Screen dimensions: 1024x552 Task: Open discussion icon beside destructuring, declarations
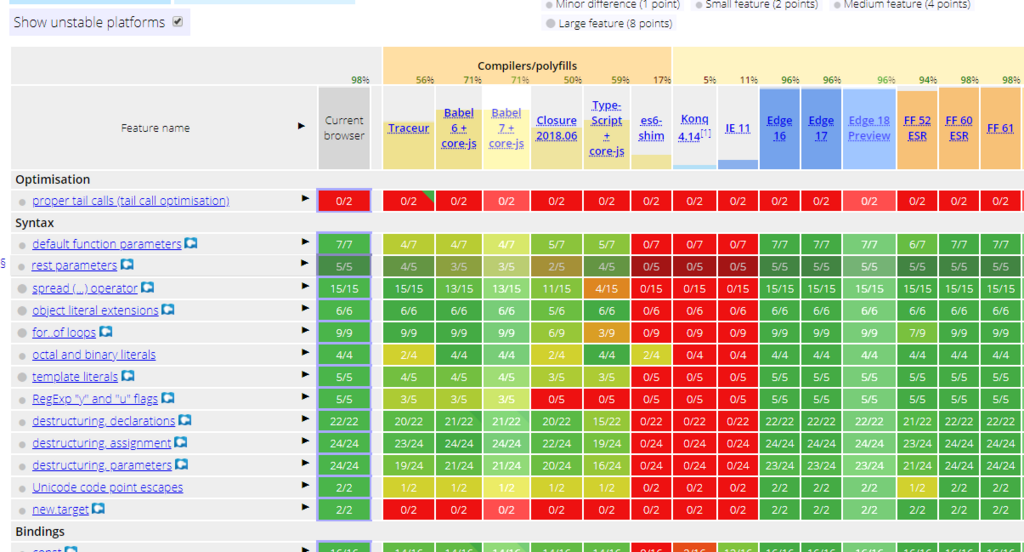(185, 419)
